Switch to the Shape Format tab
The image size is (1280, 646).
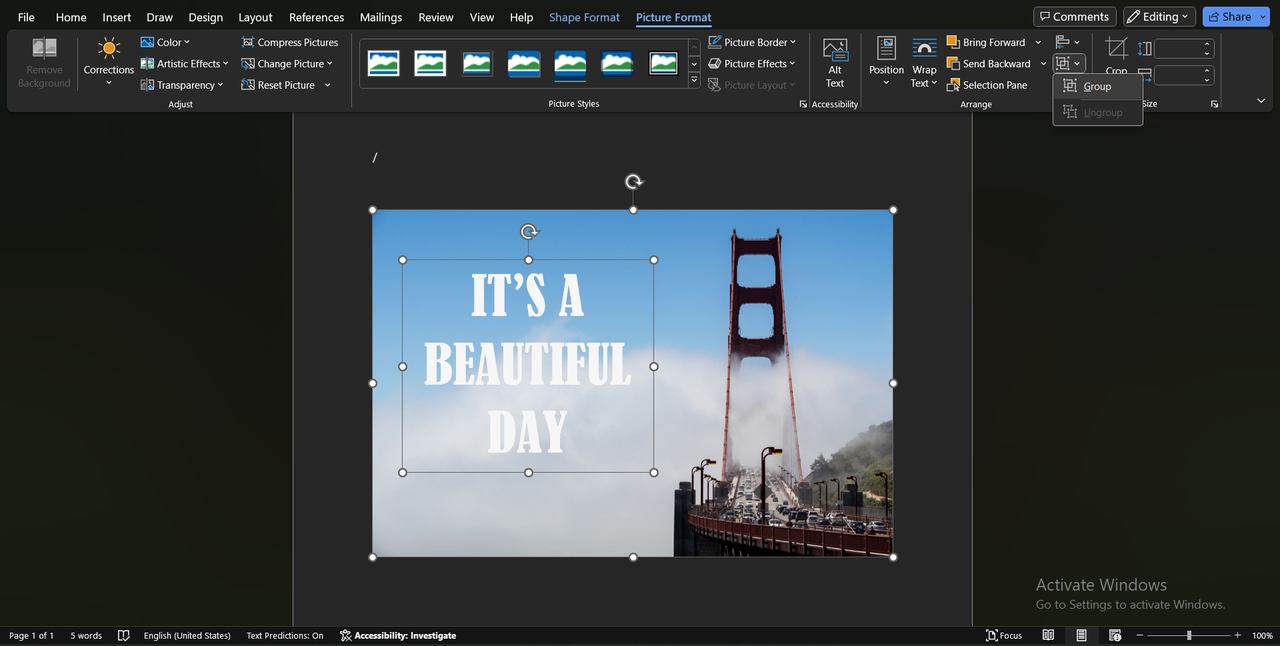point(584,17)
